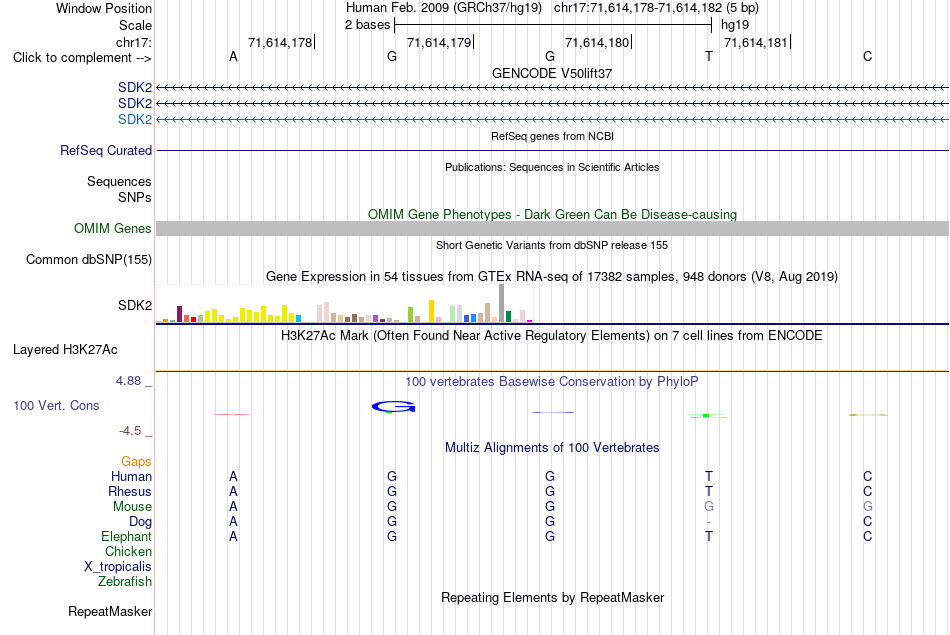Screen dimensions: 950x635
Task: Click the 71,614,178 position on the ruler
Action: 281,42
